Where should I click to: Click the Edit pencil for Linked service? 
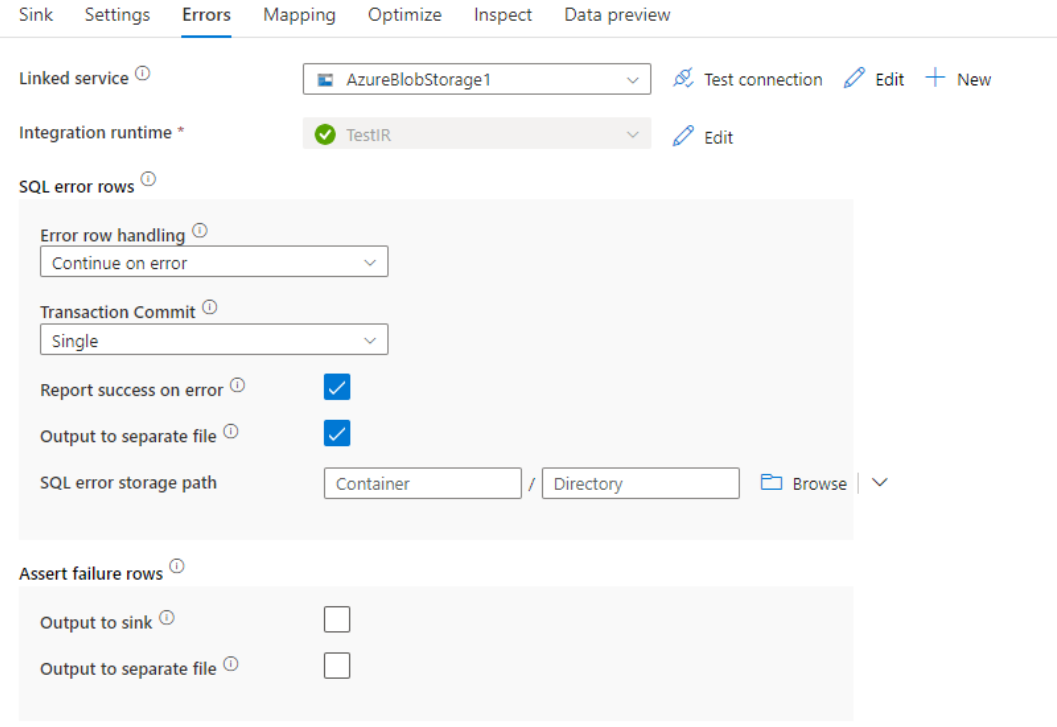[854, 79]
